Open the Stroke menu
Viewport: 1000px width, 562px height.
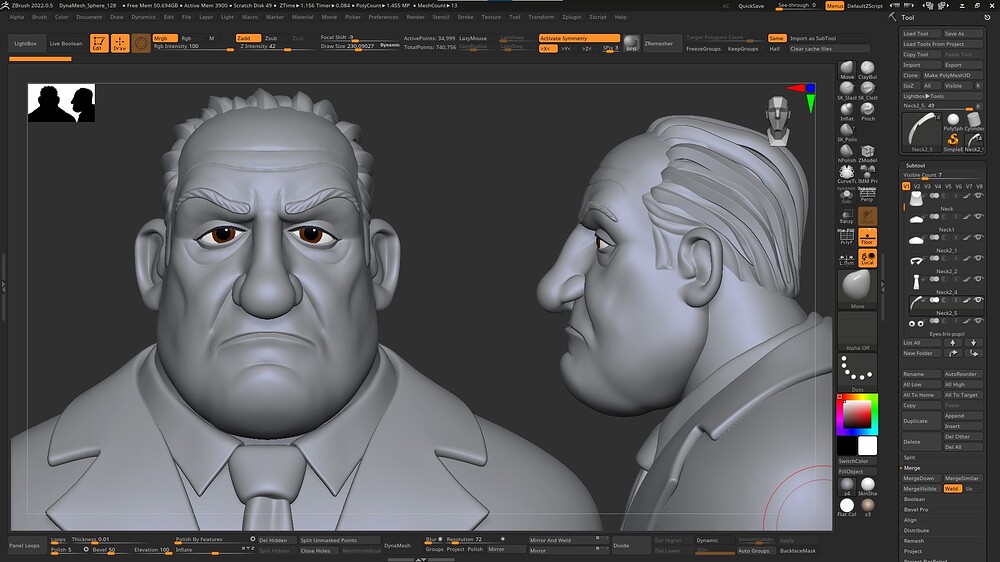[466, 17]
